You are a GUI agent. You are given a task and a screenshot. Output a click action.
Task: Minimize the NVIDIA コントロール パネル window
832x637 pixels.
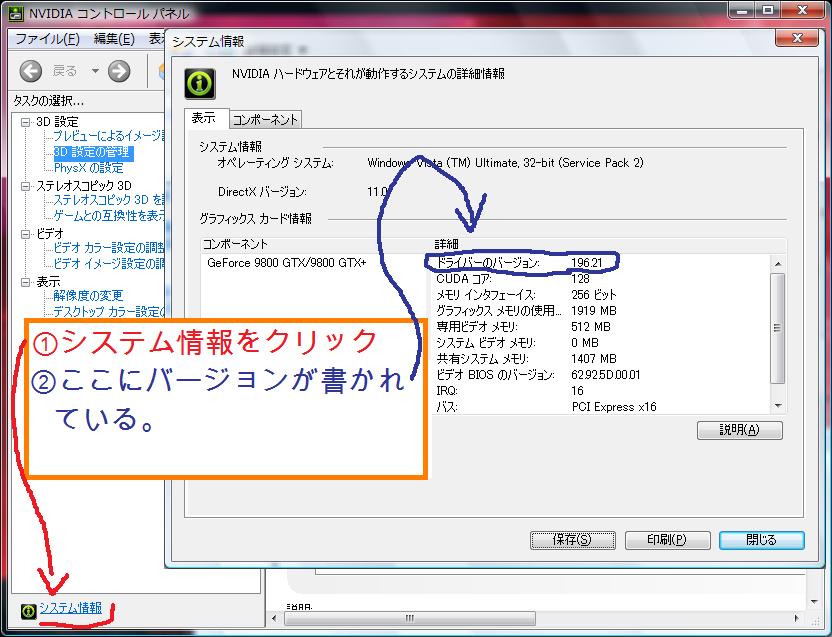[742, 10]
